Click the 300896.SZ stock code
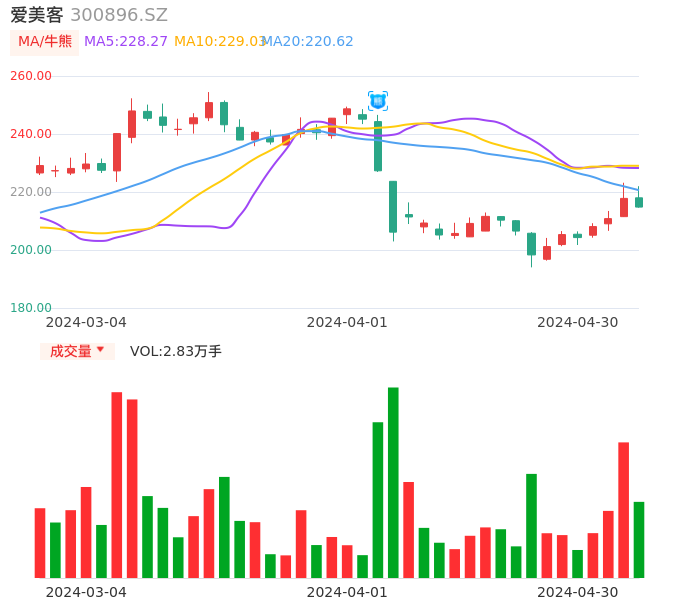Image resolution: width=686 pixels, height=606 pixels. (x=119, y=15)
